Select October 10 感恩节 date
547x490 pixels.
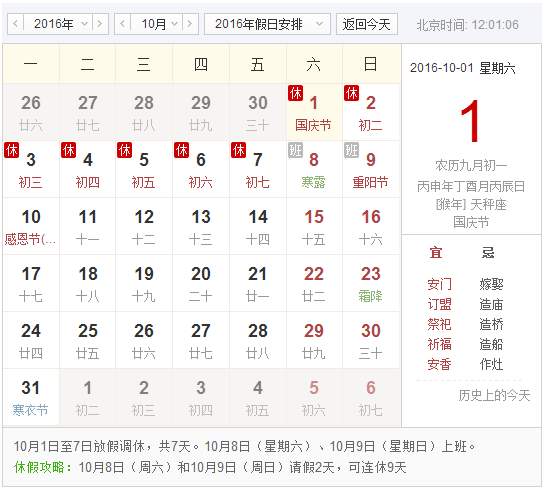31,226
